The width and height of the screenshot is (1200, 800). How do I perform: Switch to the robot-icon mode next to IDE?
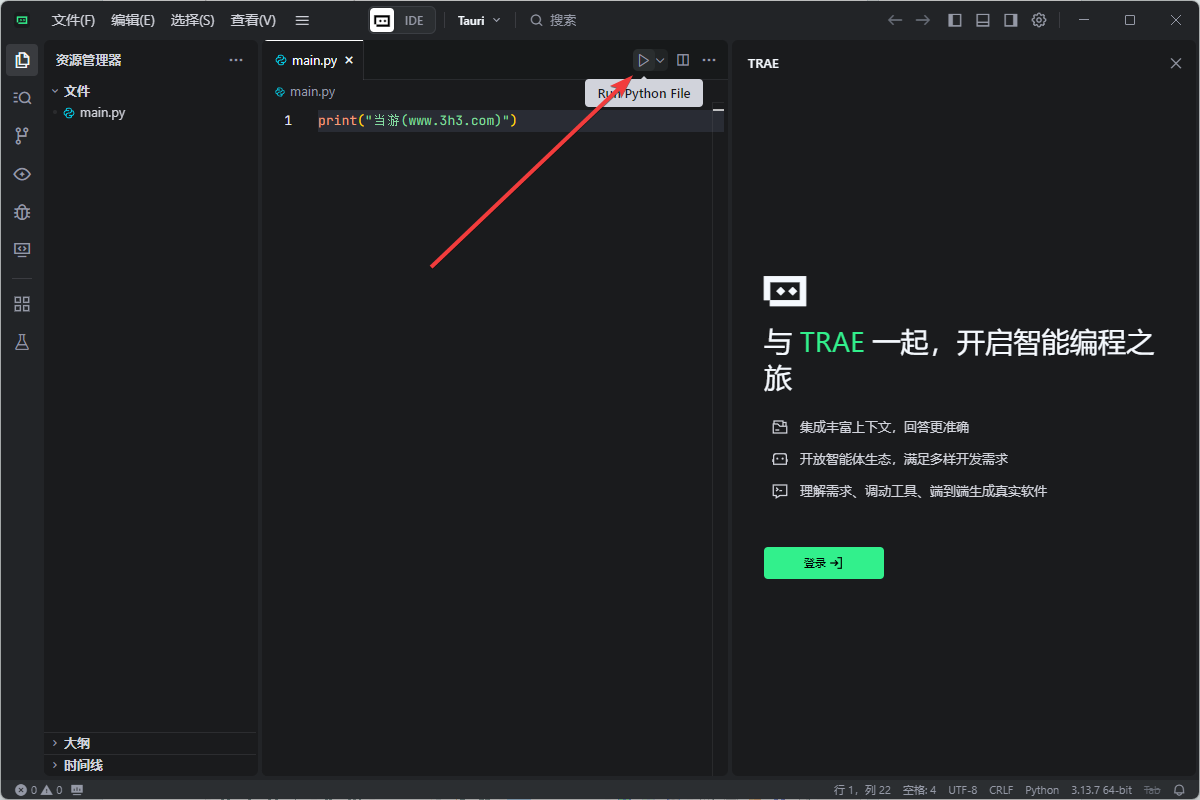click(382, 20)
